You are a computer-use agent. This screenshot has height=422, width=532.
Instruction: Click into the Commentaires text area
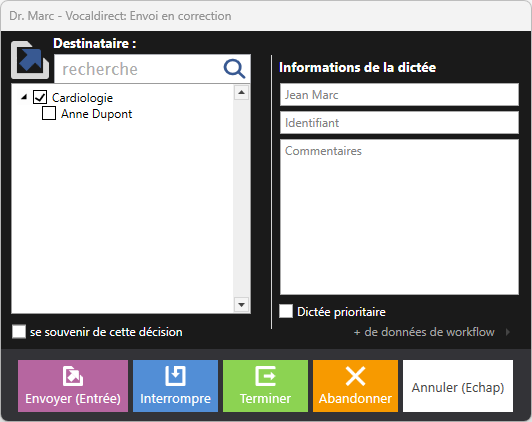pyautogui.click(x=399, y=217)
